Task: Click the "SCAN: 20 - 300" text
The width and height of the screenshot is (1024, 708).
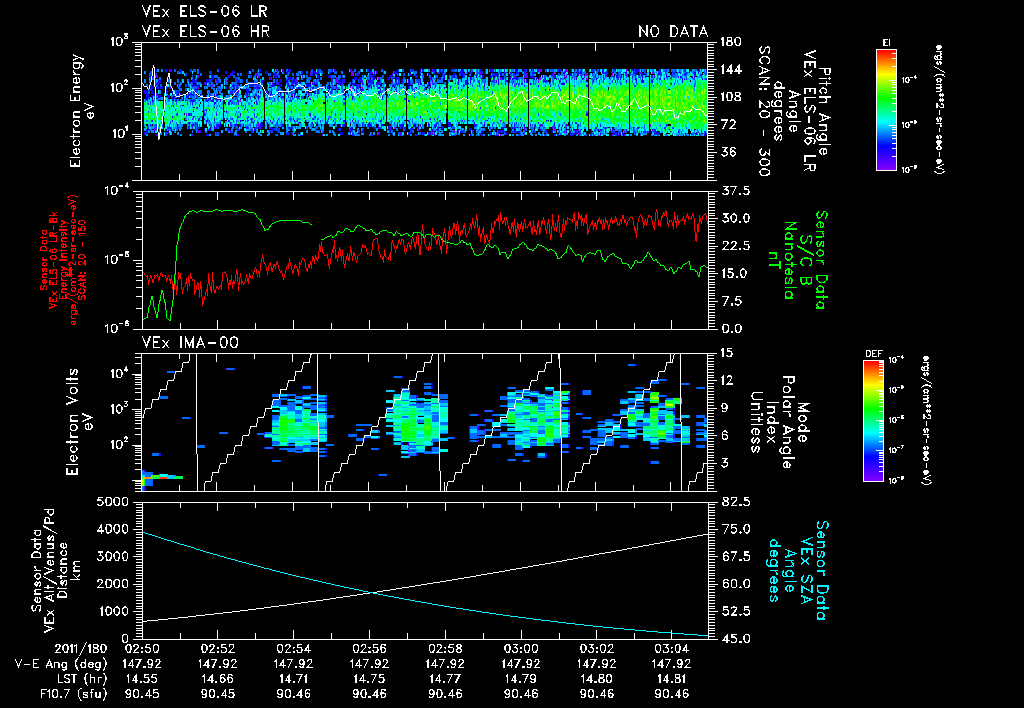Action: 763,111
